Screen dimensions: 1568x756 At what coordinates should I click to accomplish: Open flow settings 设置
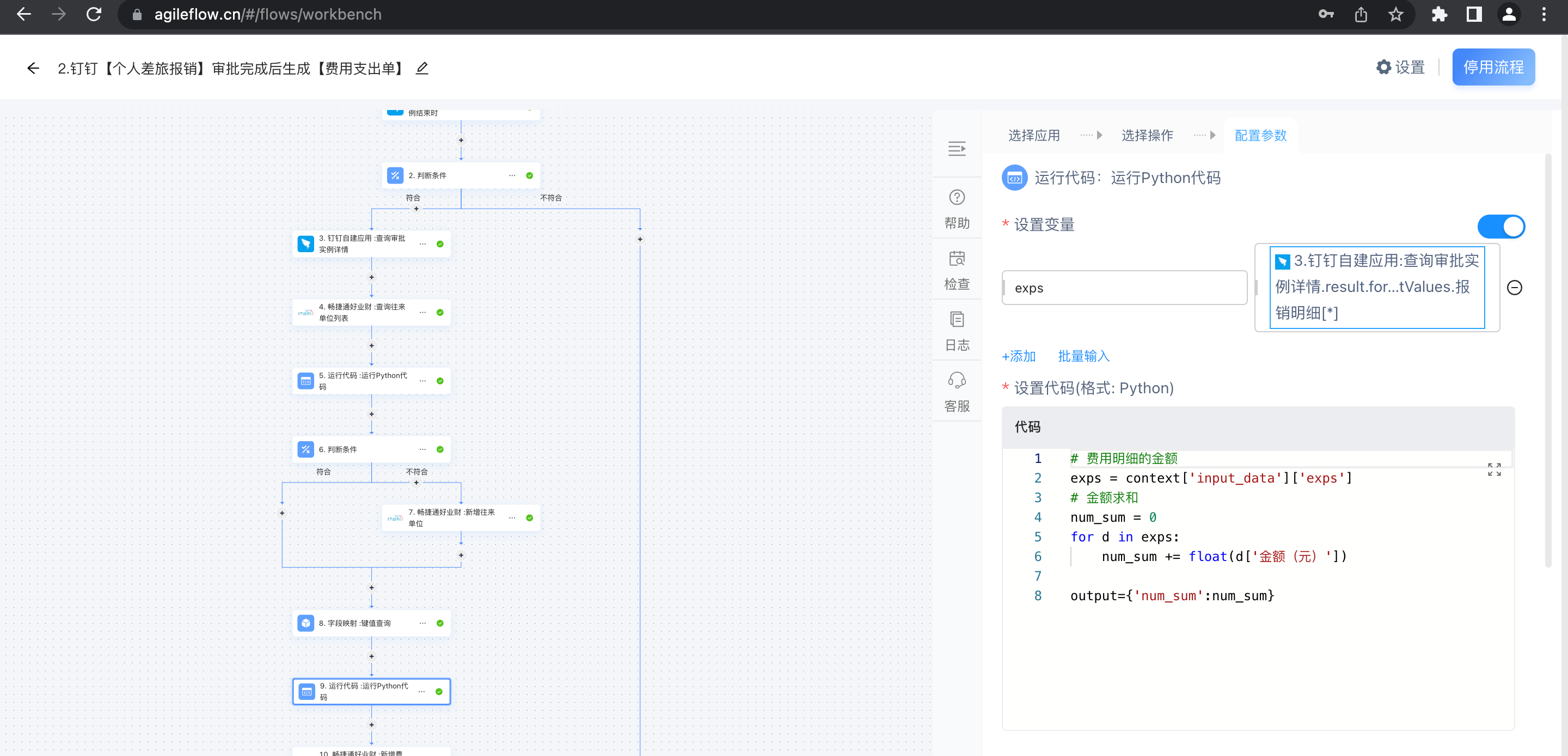(x=1401, y=67)
